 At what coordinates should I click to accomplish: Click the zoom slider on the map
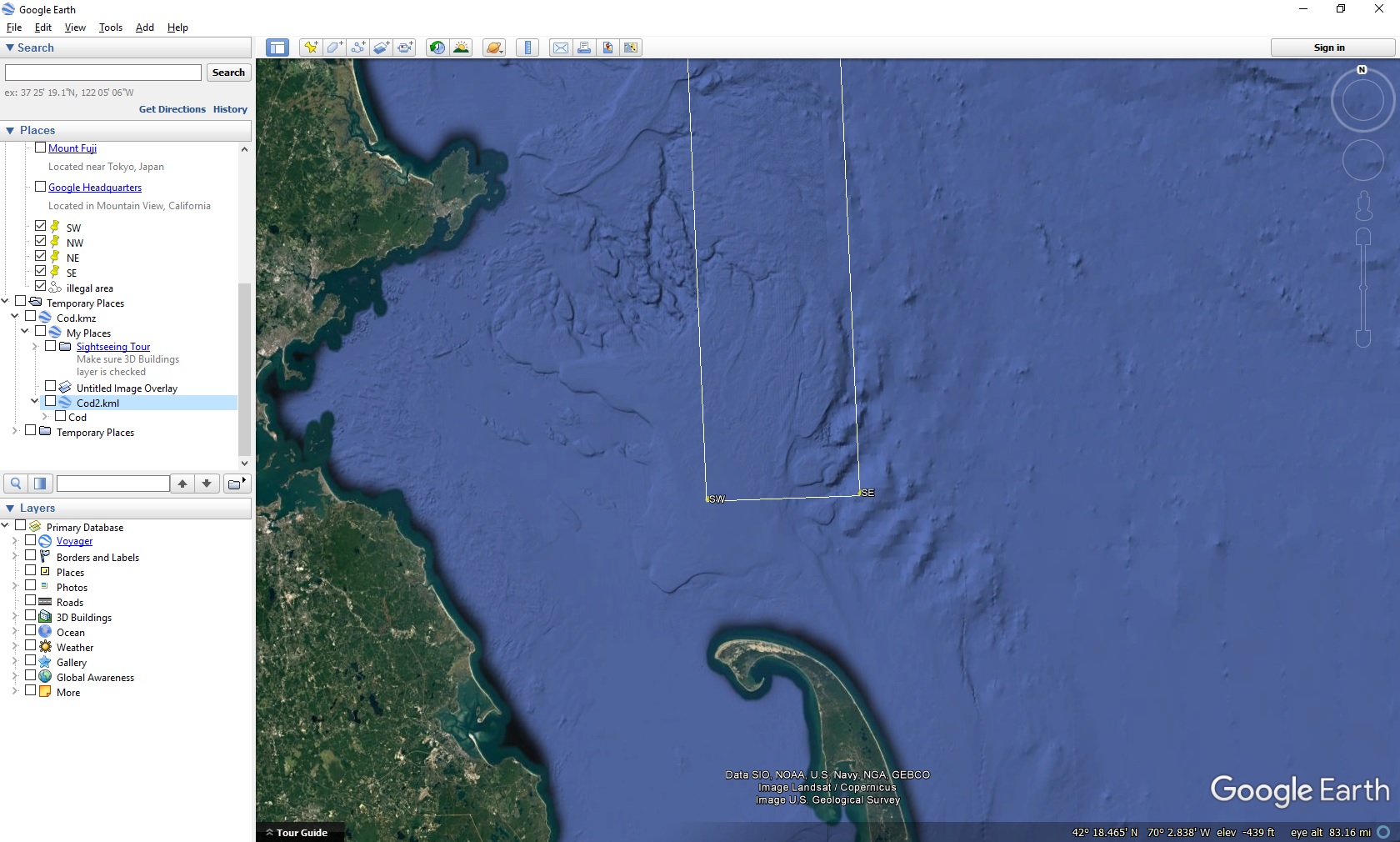1363,288
